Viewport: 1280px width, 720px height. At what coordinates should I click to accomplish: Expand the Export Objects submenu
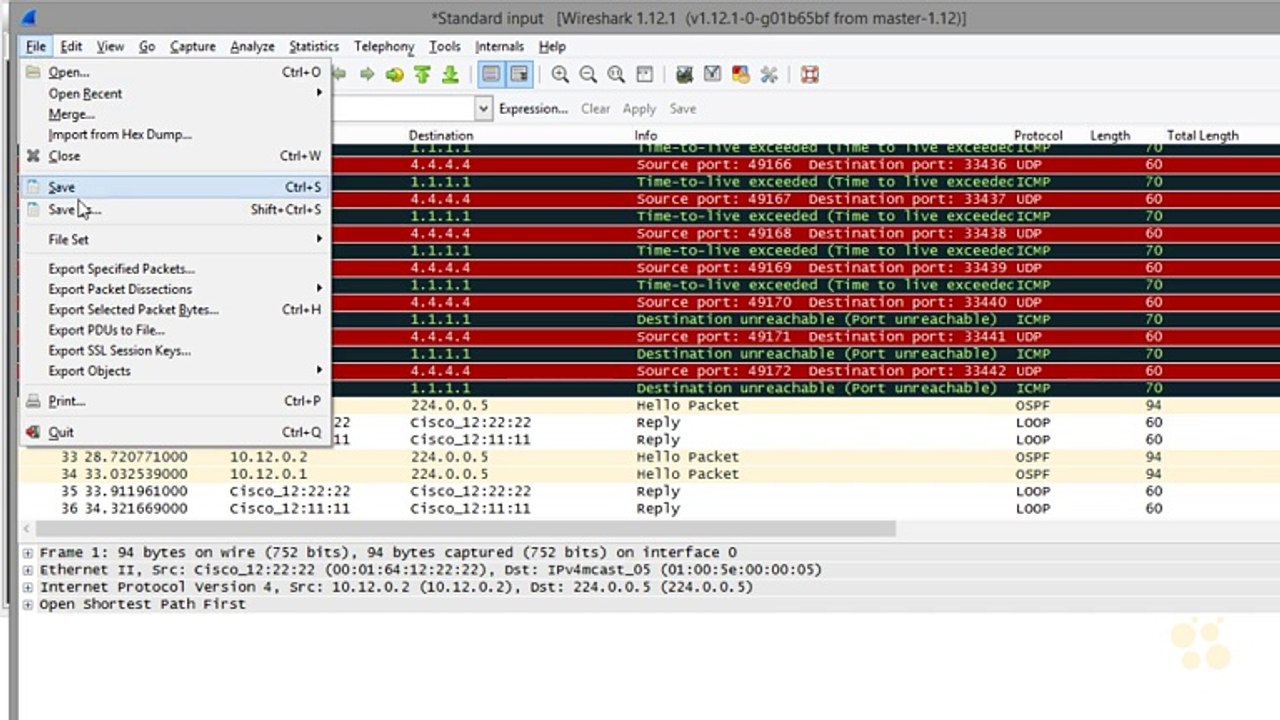(174, 371)
